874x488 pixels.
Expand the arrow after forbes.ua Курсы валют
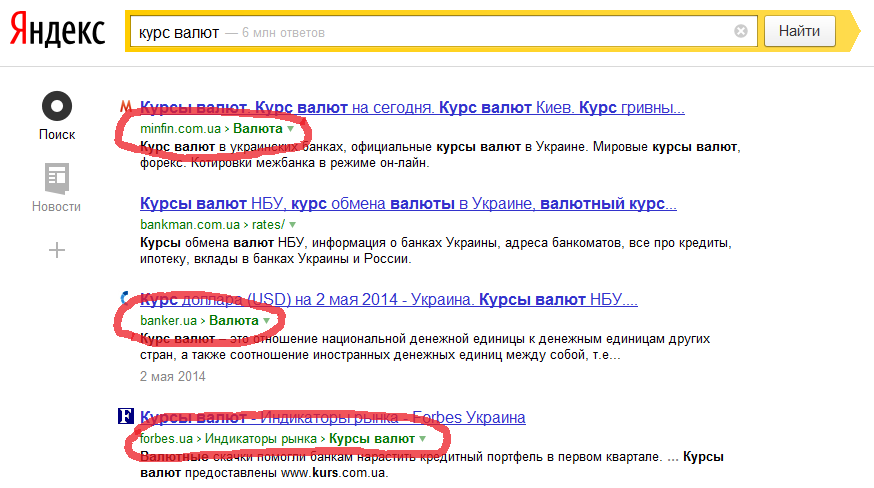pos(422,439)
